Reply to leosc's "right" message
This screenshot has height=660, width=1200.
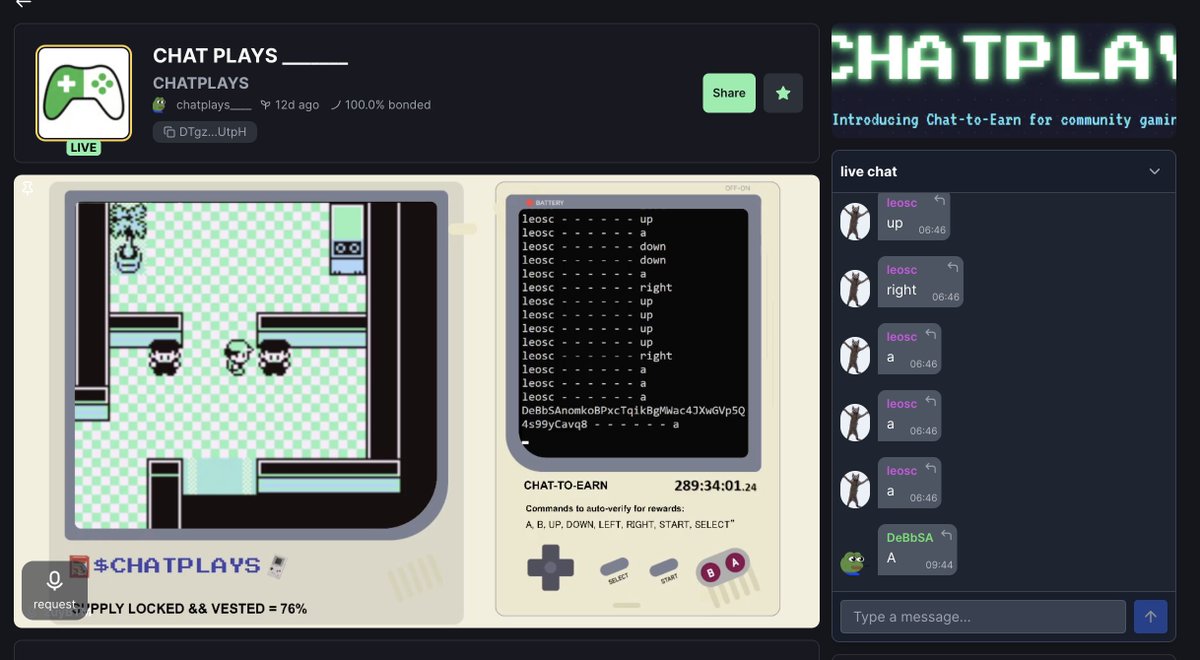pyautogui.click(x=952, y=268)
